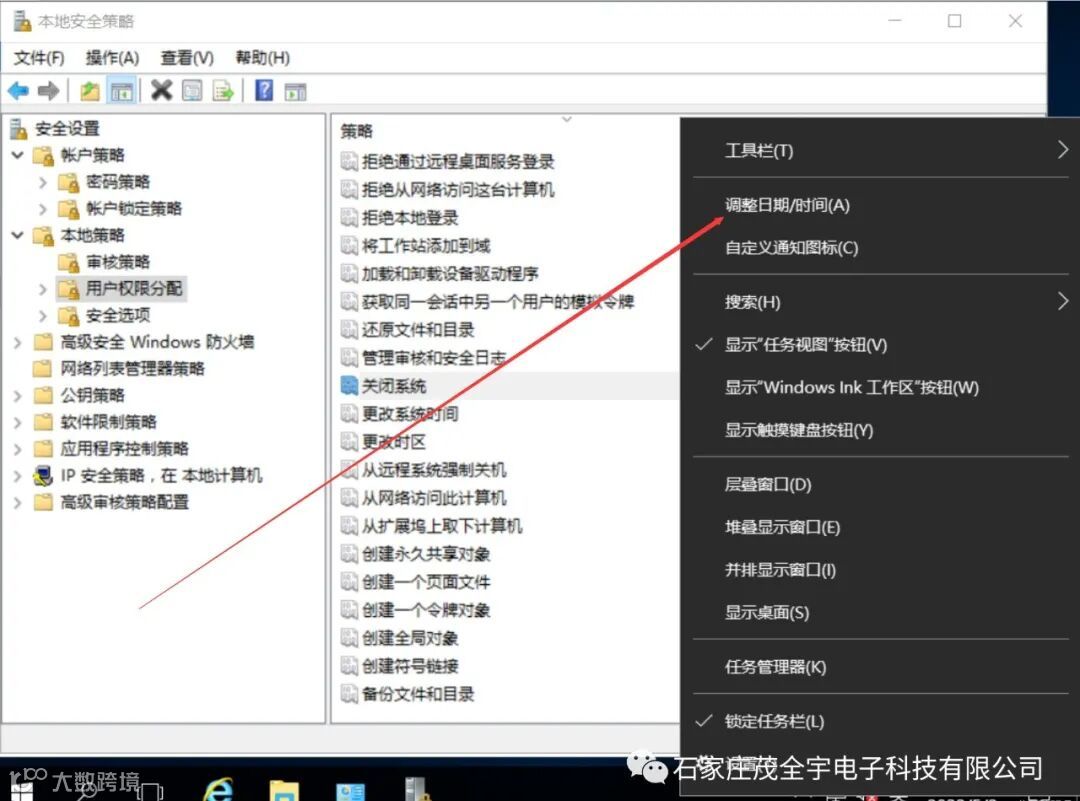Click the 审核策略 folder icon

(x=68, y=262)
